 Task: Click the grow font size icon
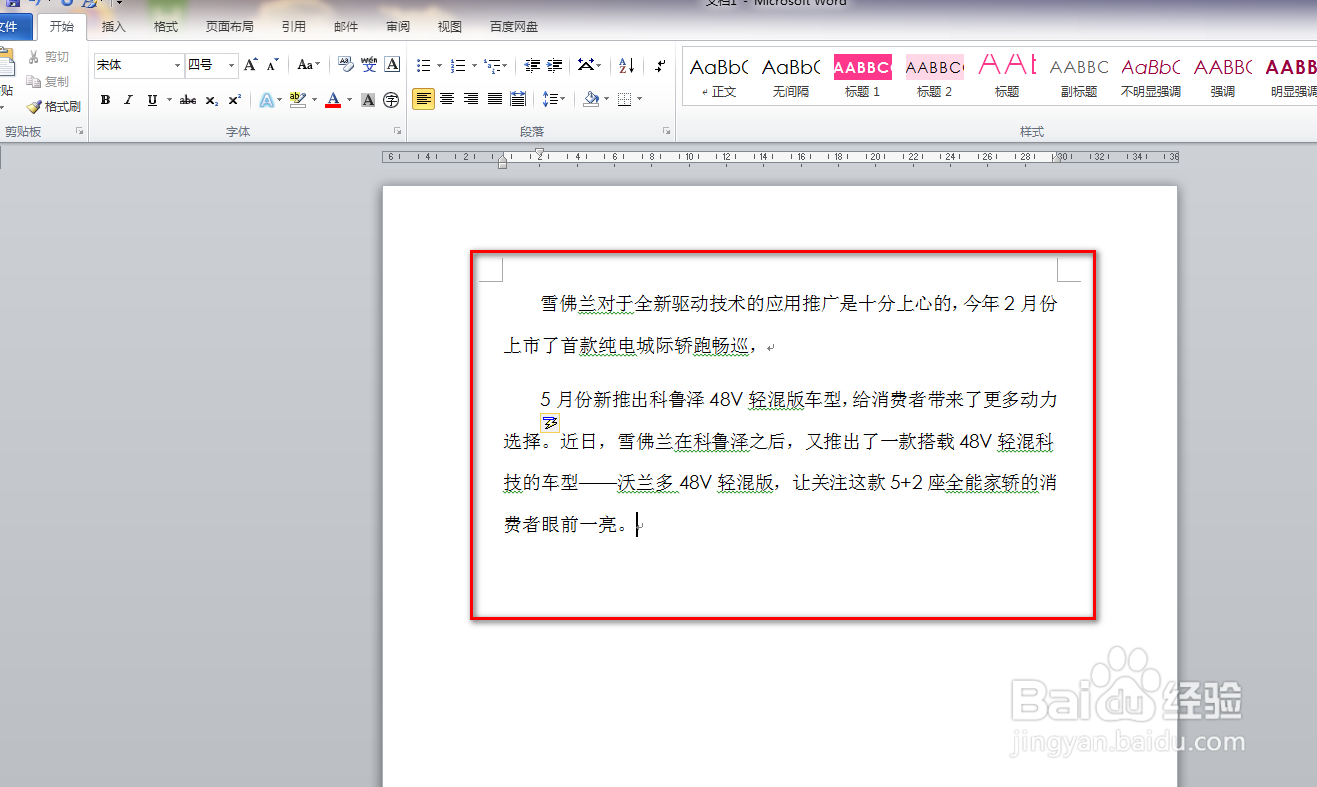coord(250,65)
